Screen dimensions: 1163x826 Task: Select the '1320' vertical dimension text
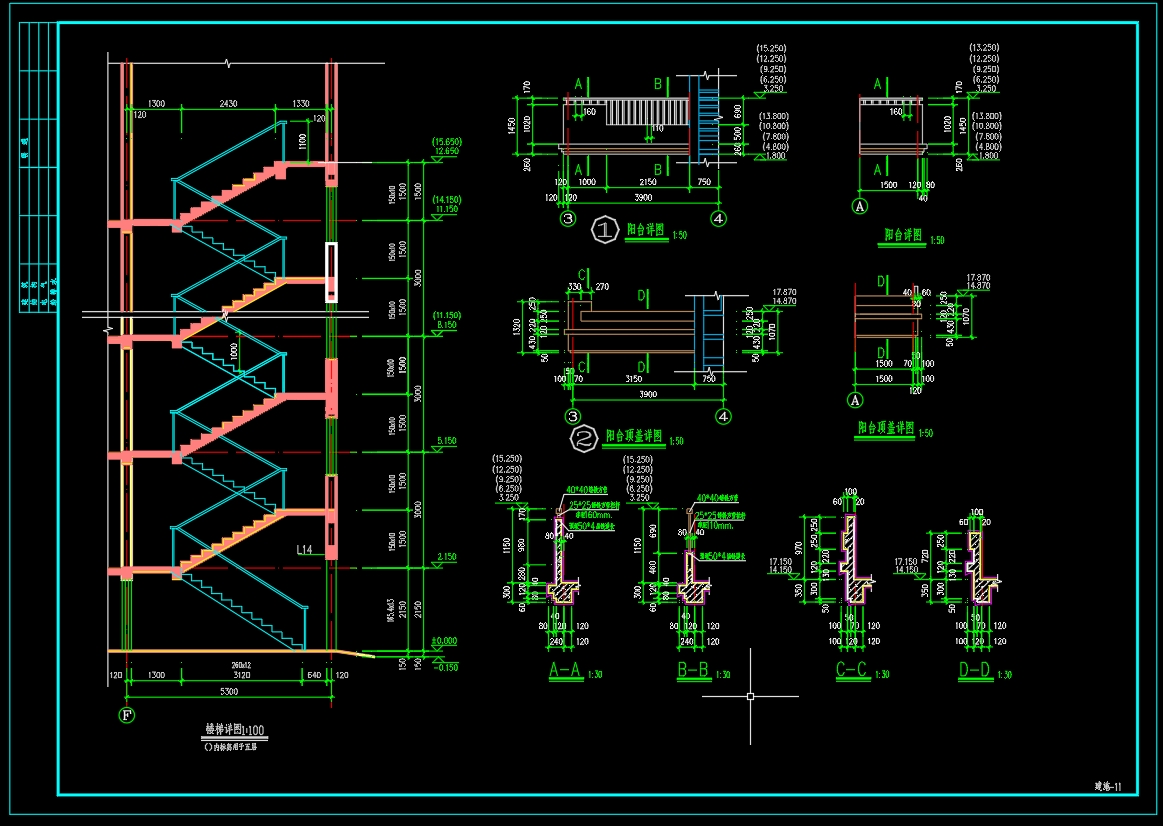pyautogui.click(x=517, y=327)
